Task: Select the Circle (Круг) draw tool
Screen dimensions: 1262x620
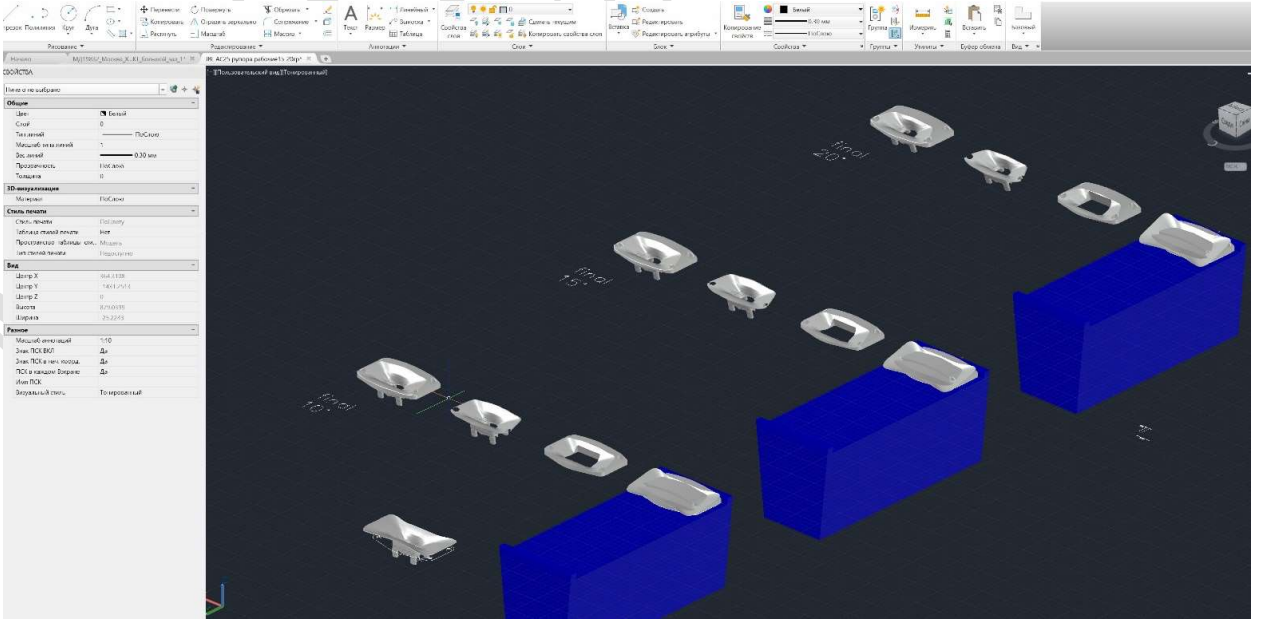Action: click(69, 20)
